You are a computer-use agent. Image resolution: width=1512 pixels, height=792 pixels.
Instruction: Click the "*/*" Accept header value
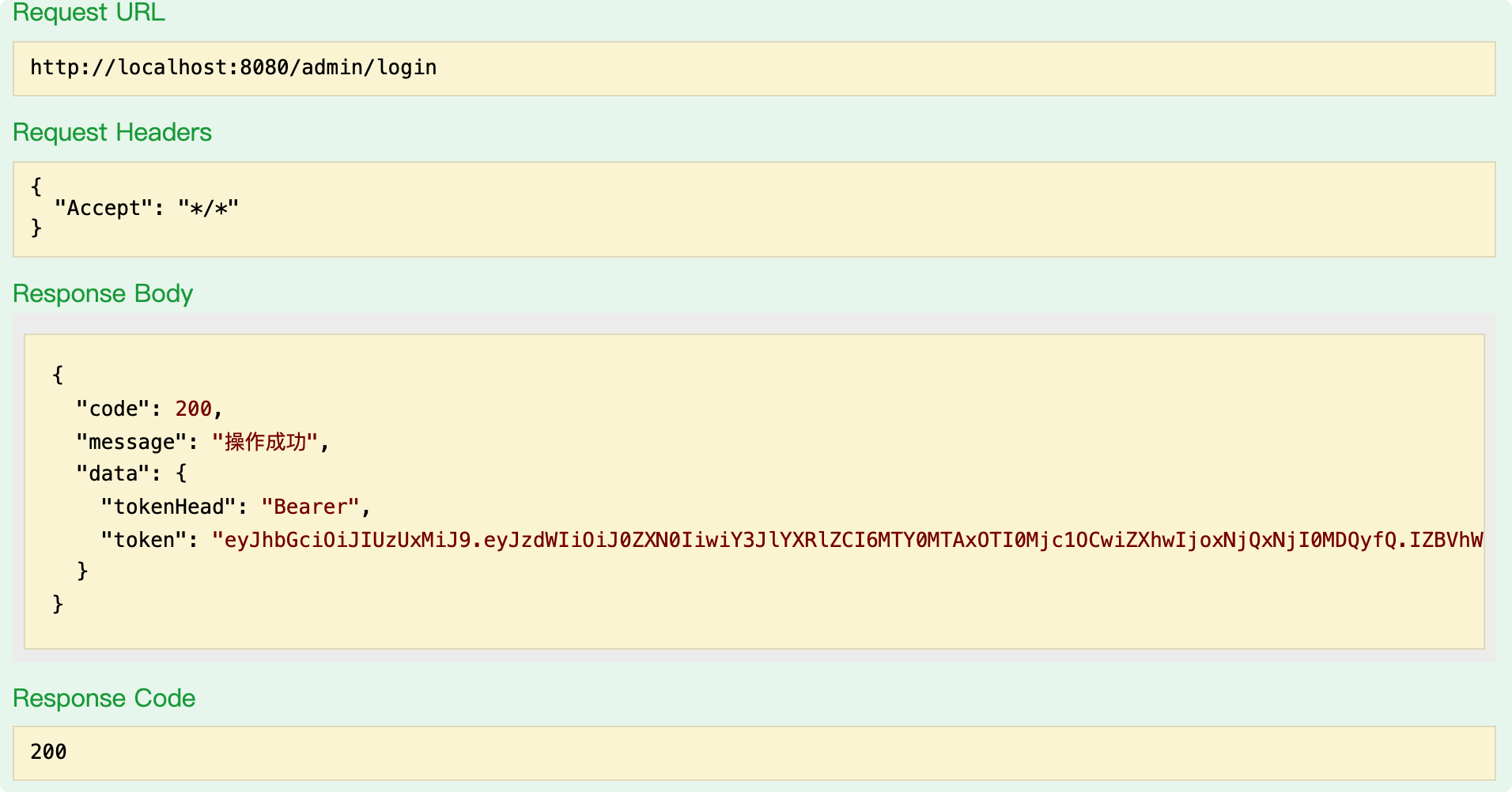tap(208, 208)
